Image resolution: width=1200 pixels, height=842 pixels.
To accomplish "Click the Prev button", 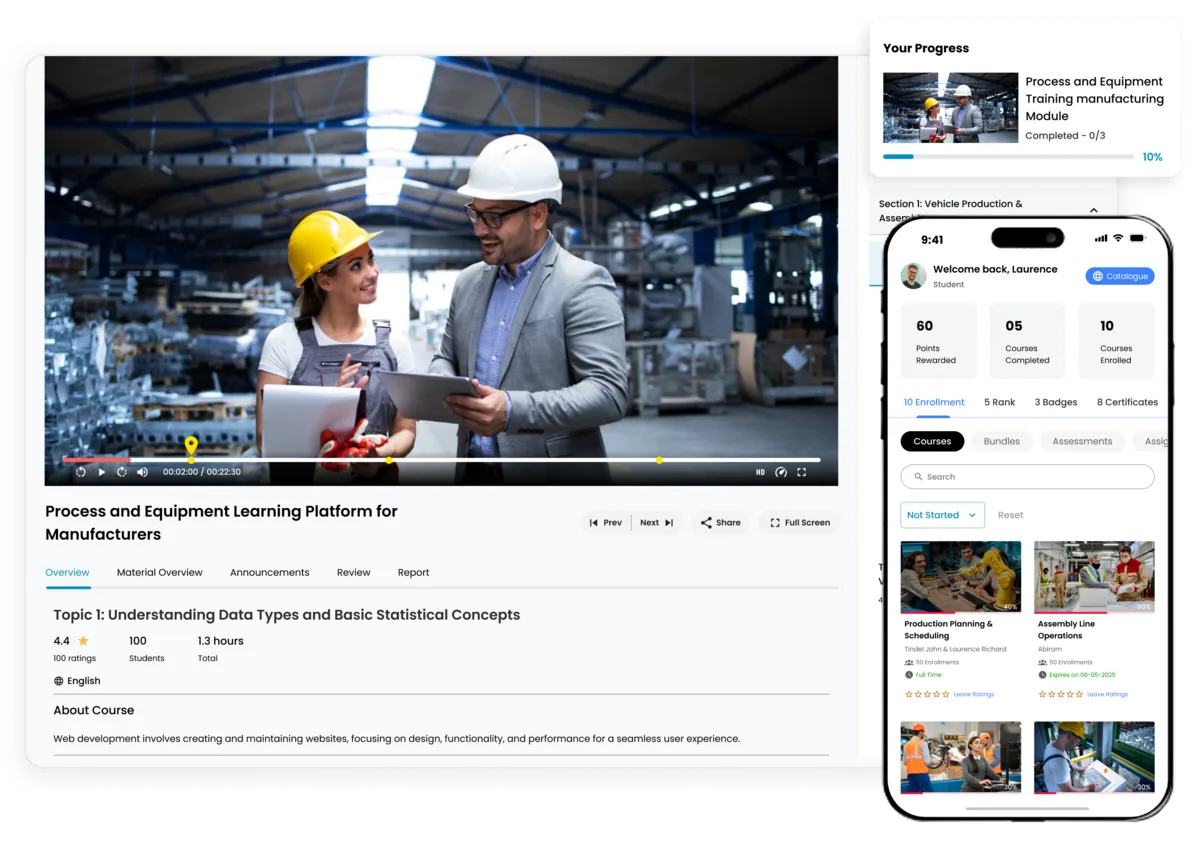I will click(x=607, y=522).
